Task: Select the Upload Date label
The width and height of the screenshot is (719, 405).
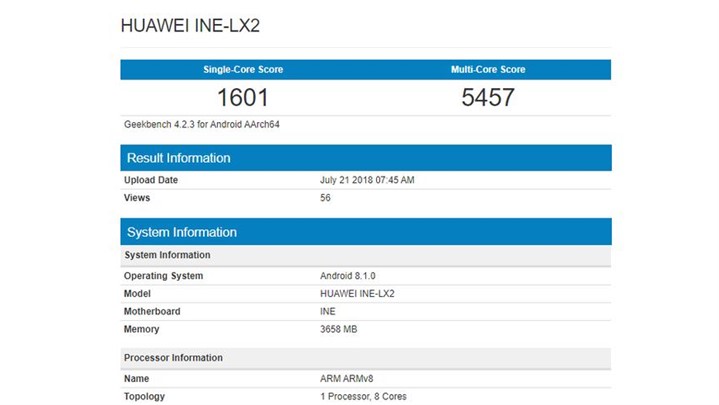Action: [151, 180]
